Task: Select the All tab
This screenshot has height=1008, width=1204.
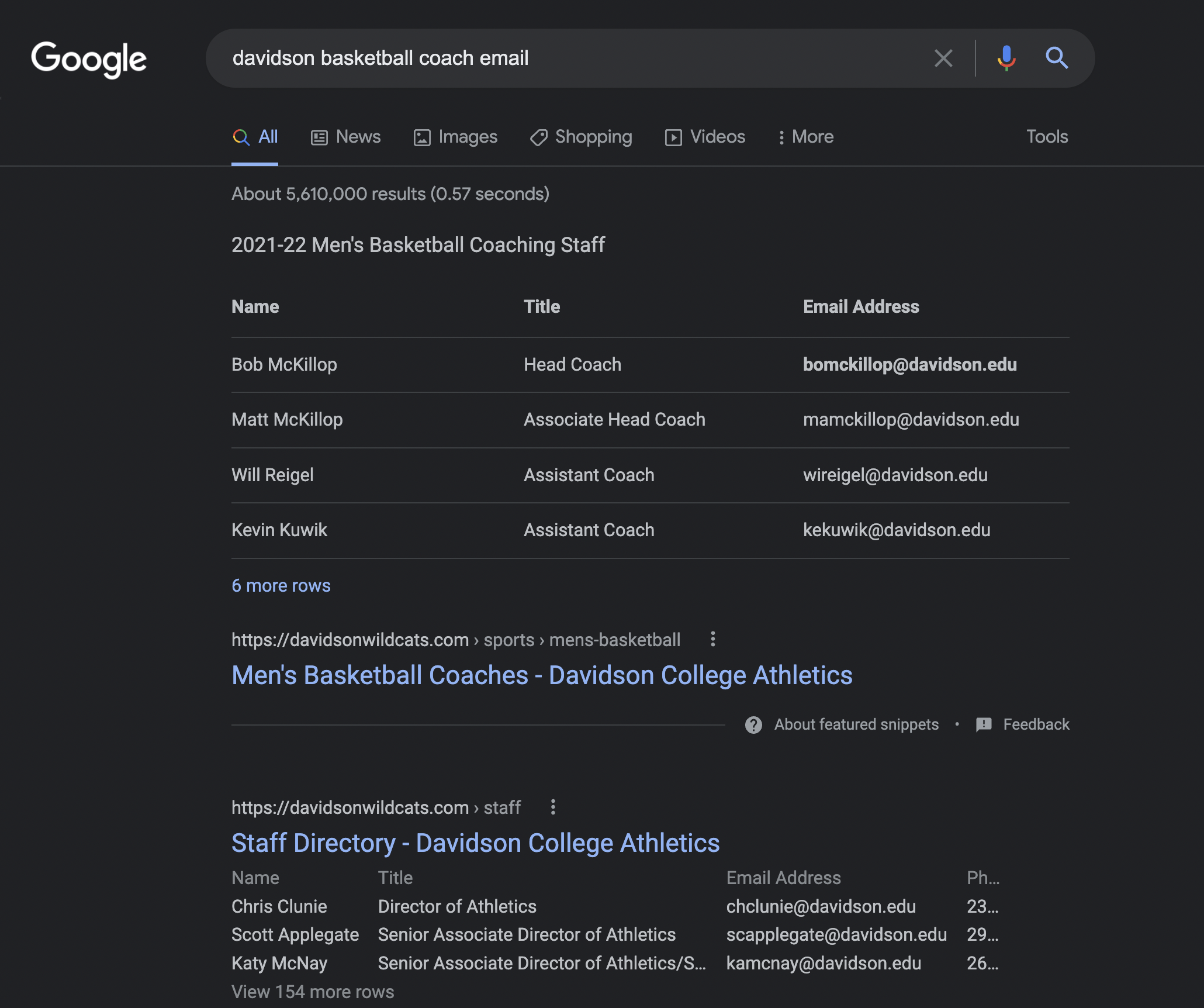Action: (x=255, y=137)
